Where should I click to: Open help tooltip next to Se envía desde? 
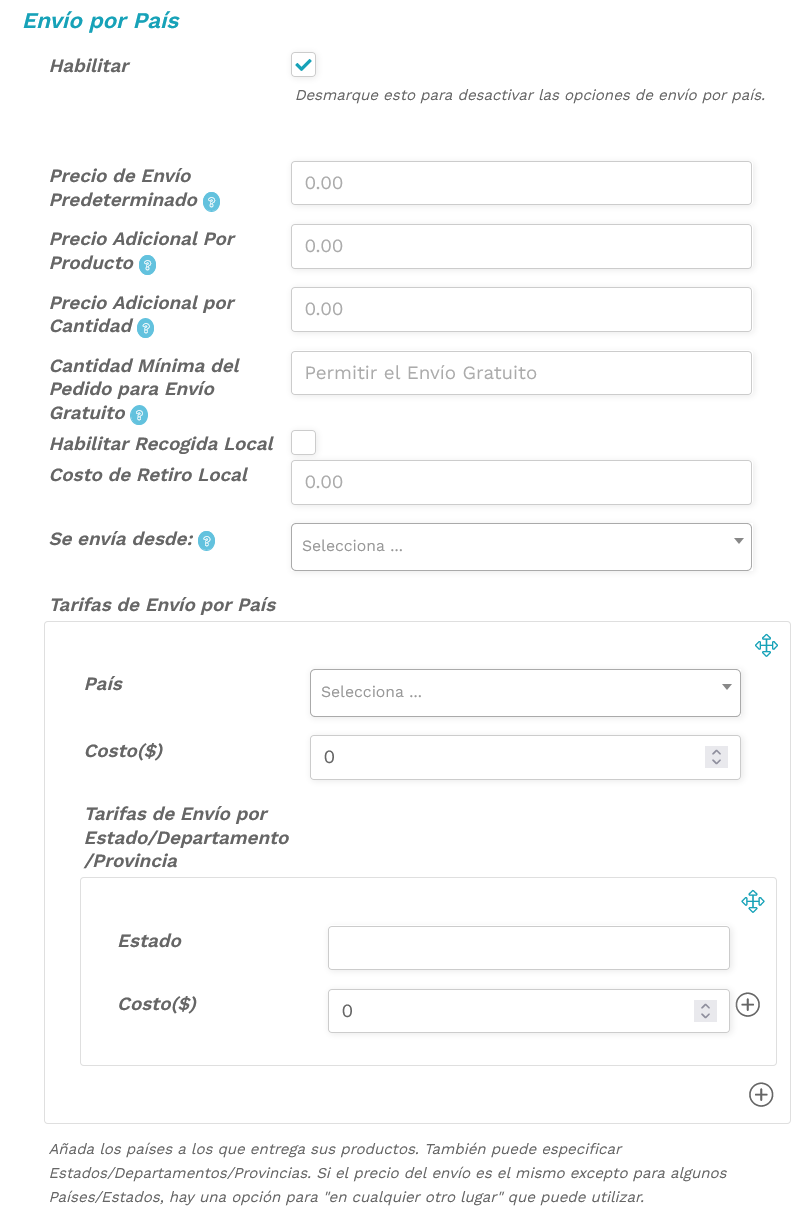pos(205,541)
